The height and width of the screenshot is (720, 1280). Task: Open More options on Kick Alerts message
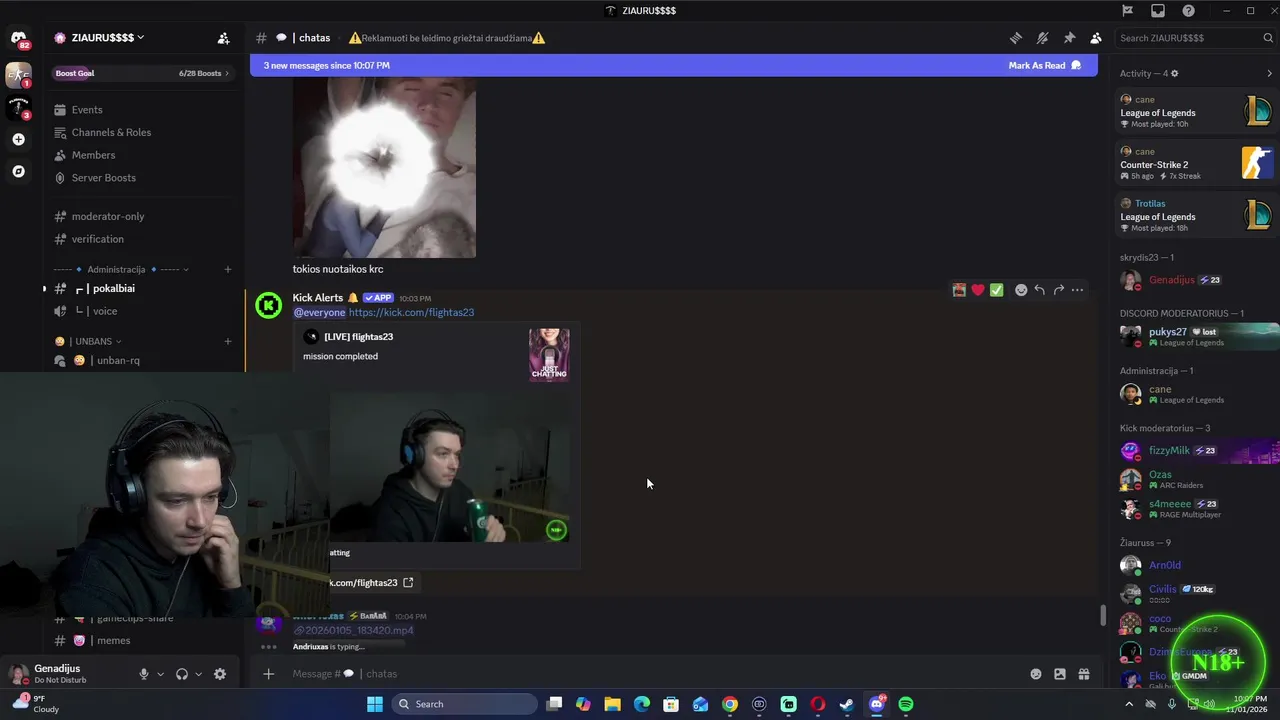1077,290
